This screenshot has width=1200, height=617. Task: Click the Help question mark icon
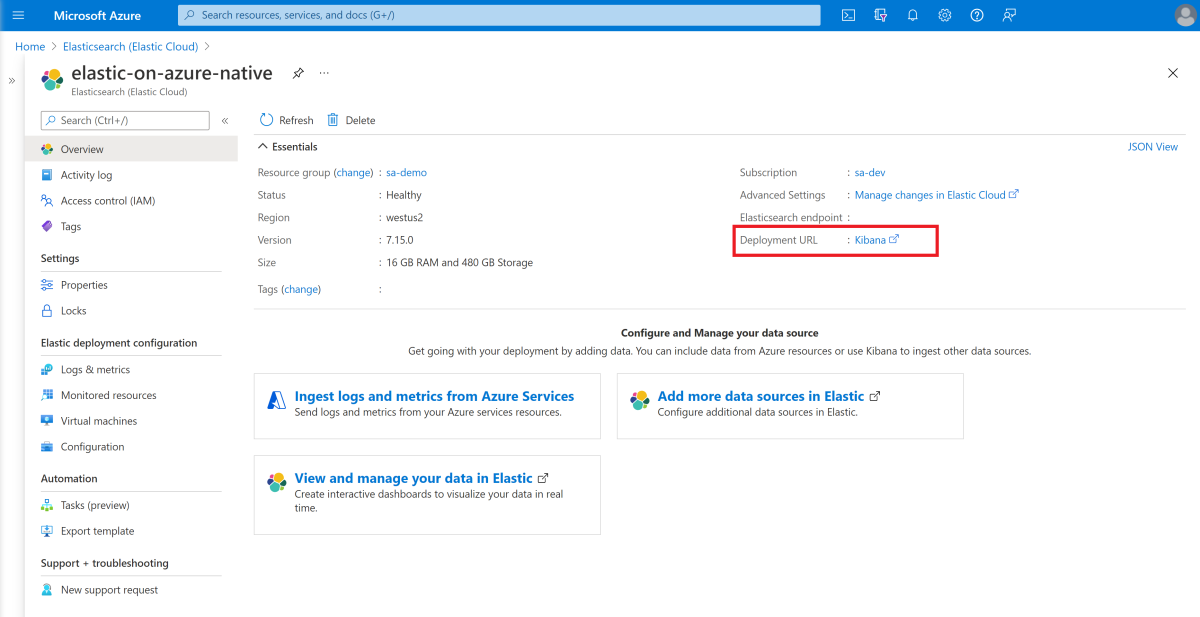977,15
